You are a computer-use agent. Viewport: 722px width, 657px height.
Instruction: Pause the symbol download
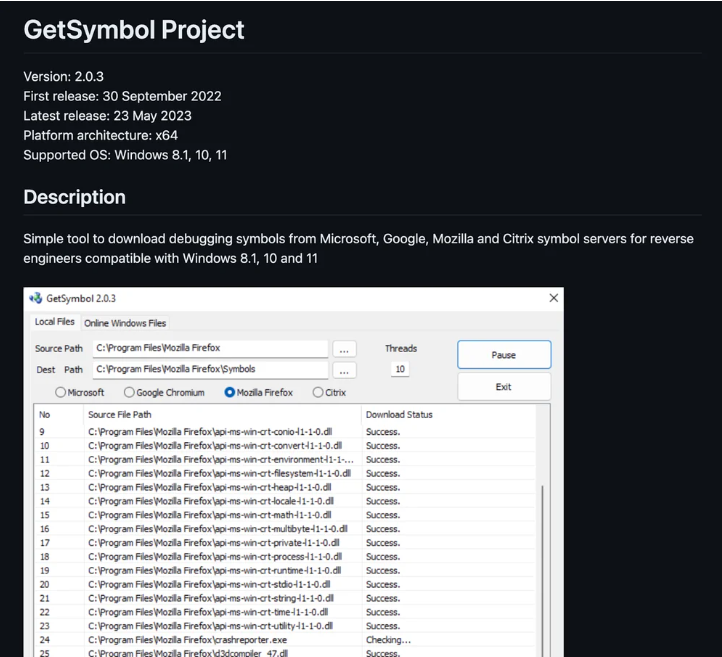[x=504, y=355]
